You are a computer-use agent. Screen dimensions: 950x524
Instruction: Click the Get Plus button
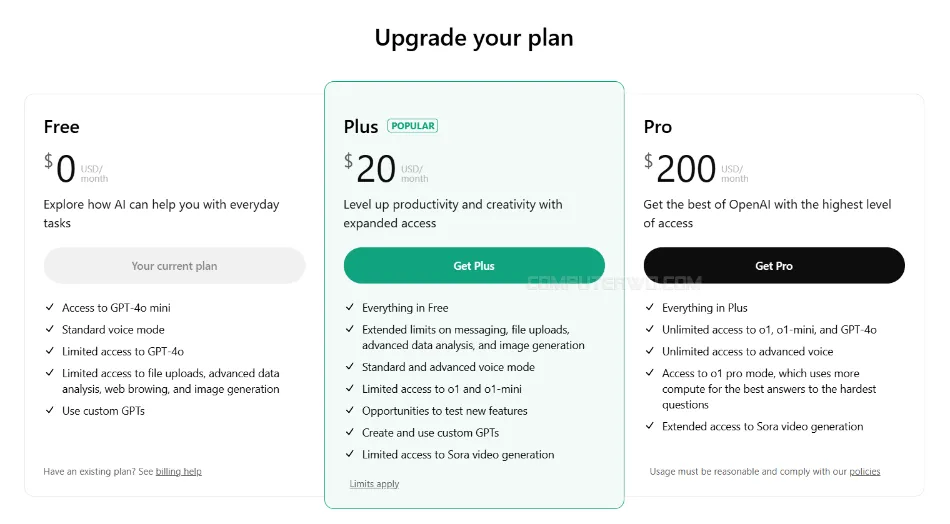pos(474,265)
